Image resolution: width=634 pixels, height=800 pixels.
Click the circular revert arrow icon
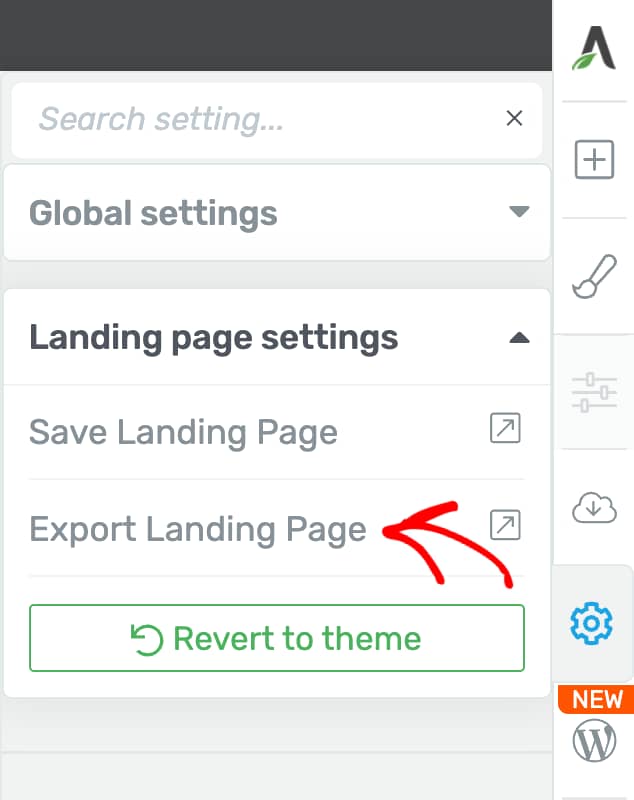[146, 640]
